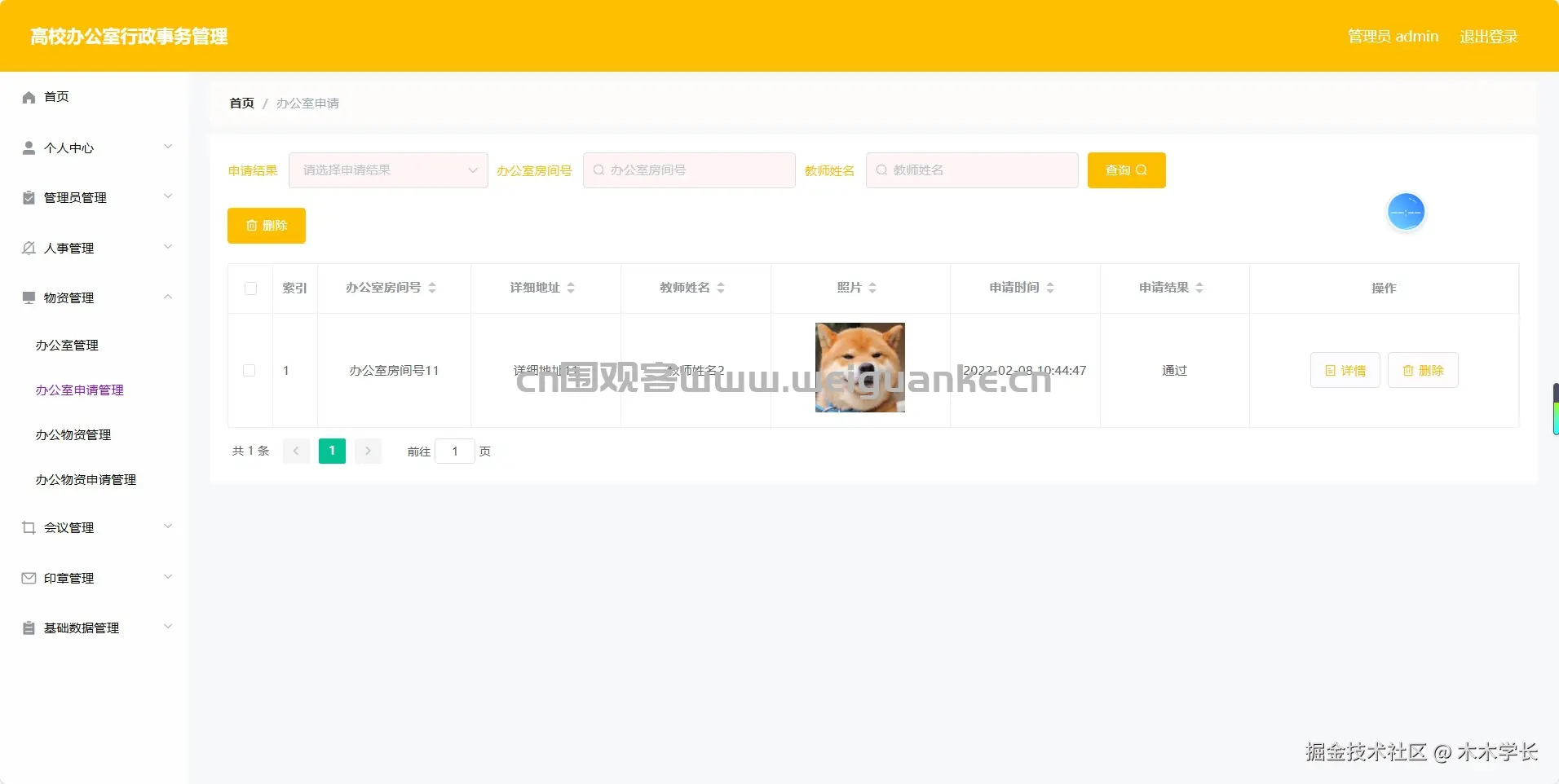Click the blue circular floating icon

tap(1406, 212)
